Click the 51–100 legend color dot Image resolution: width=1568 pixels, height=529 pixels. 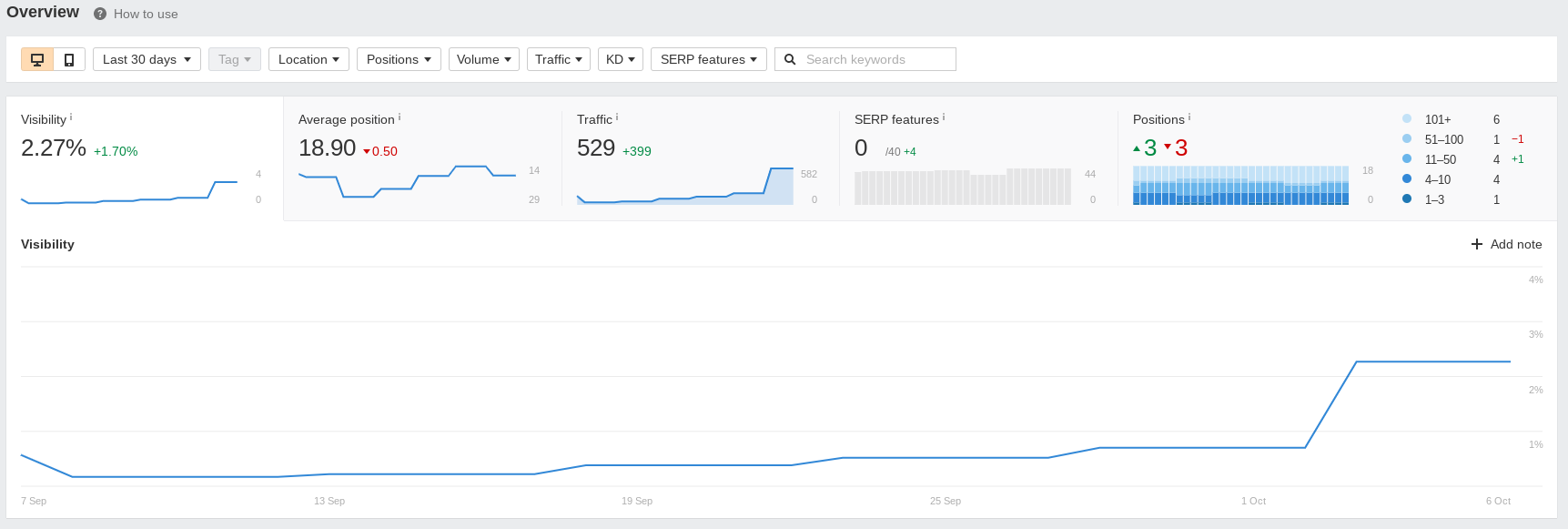1407,138
